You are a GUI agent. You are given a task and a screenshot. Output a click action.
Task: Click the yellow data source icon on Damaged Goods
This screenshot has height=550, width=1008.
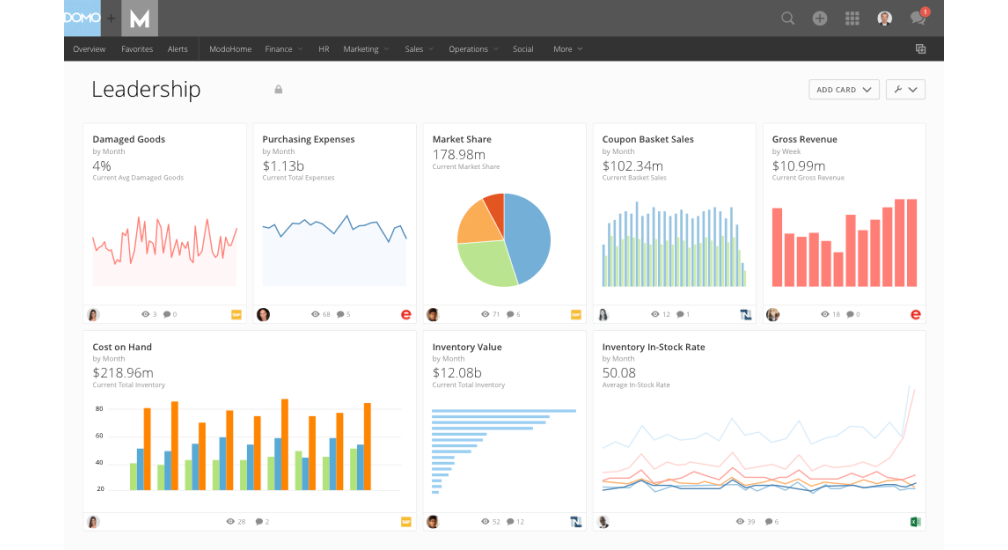237,315
